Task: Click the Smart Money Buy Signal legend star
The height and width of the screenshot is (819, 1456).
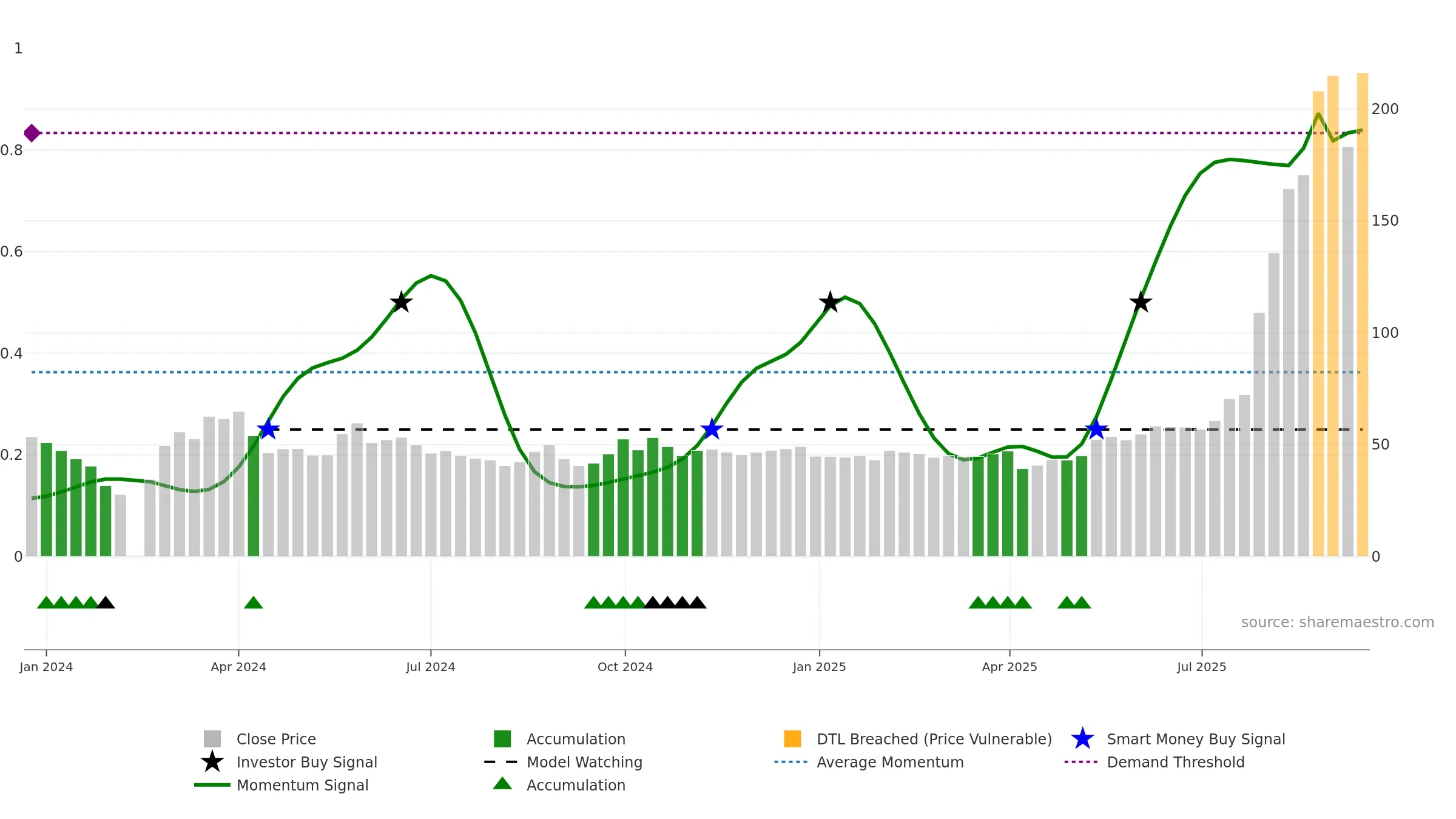Action: pos(1082,739)
